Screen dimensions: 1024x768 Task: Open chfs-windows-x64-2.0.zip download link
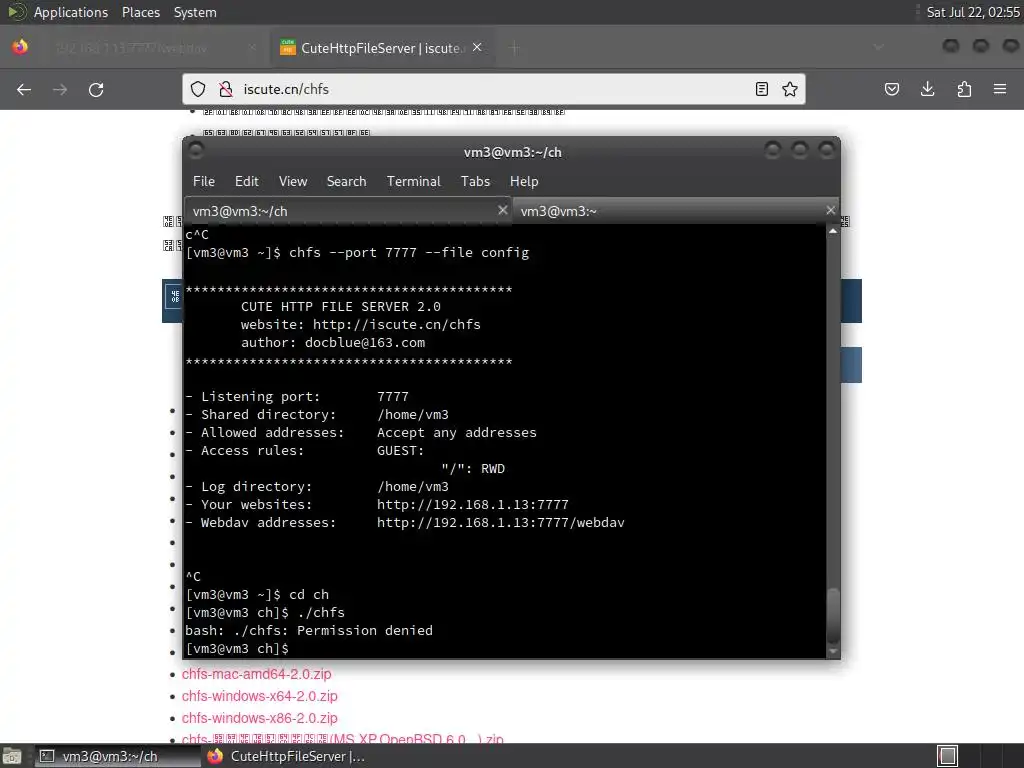pos(260,696)
